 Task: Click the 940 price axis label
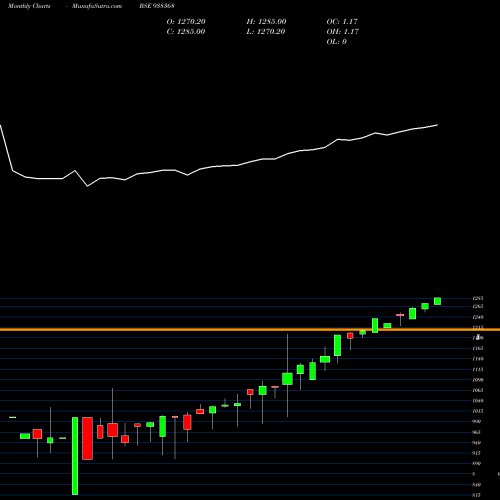click(477, 443)
